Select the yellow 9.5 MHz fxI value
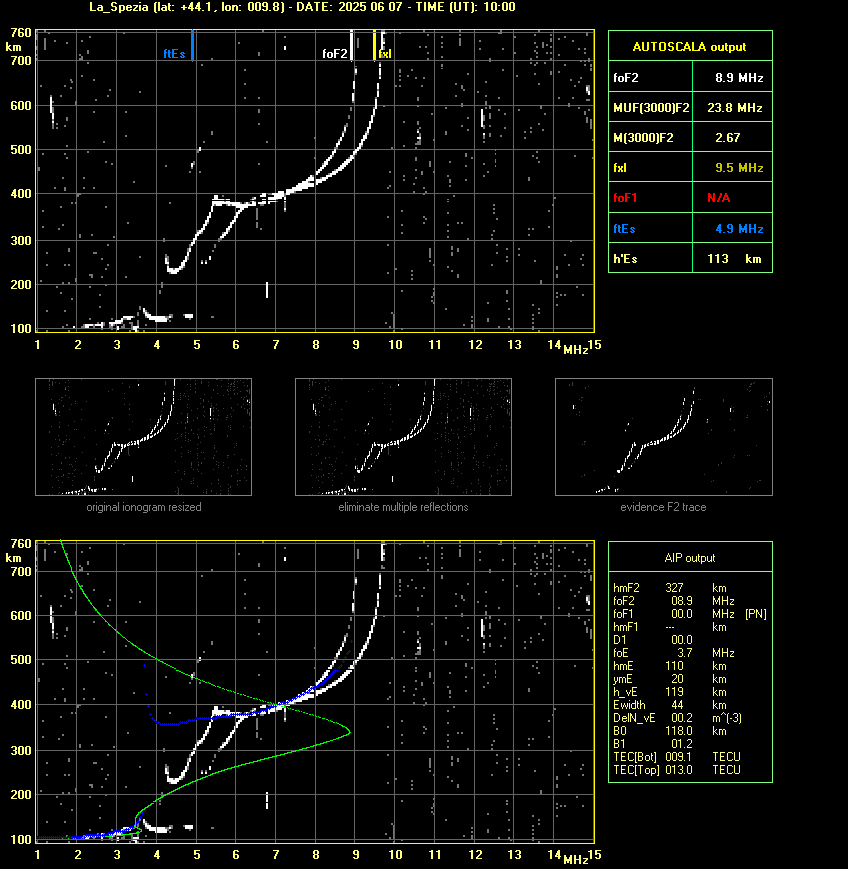Image resolution: width=848 pixels, height=869 pixels. [739, 168]
